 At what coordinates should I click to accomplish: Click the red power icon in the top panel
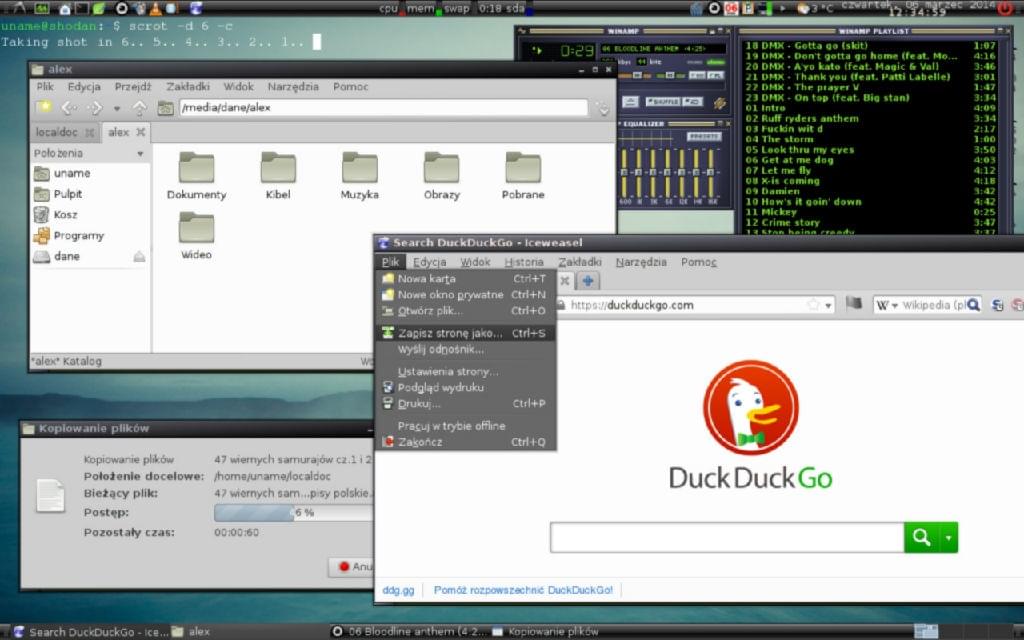[x=1006, y=8]
